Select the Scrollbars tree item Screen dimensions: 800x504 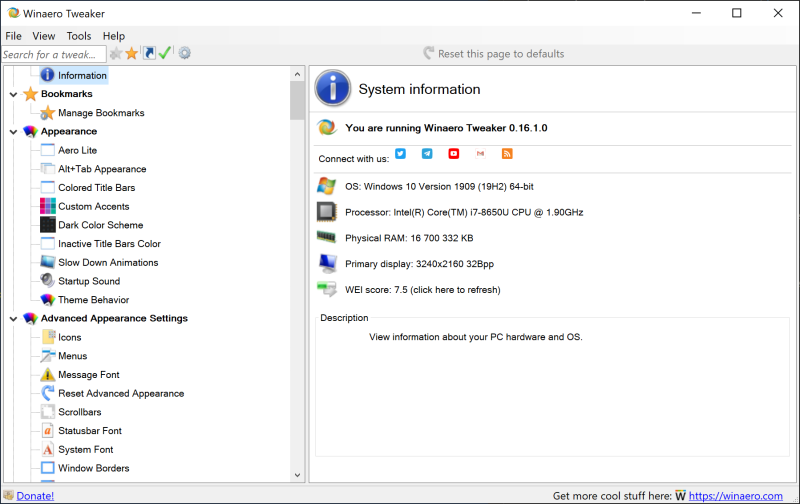coord(80,412)
